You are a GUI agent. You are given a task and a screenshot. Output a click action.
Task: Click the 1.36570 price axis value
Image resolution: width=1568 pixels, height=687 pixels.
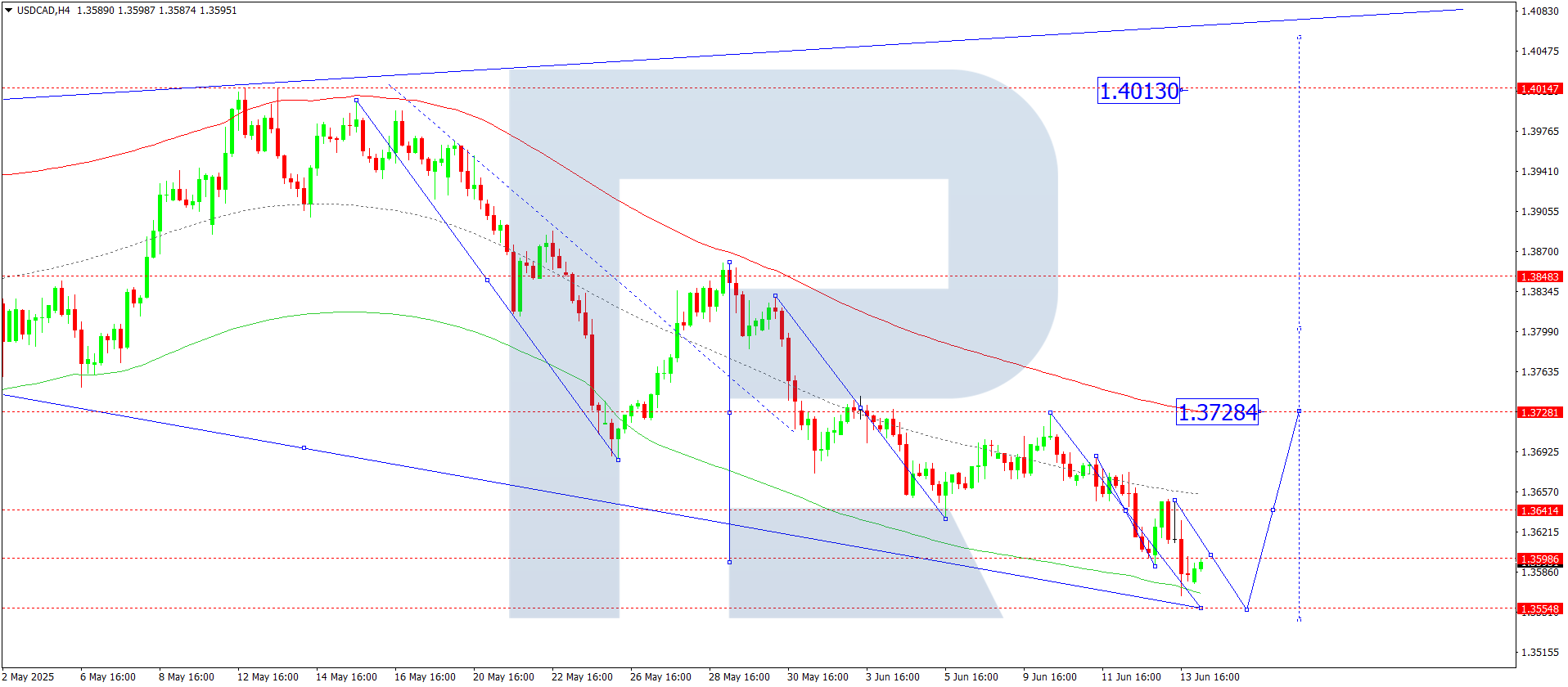tap(1539, 492)
